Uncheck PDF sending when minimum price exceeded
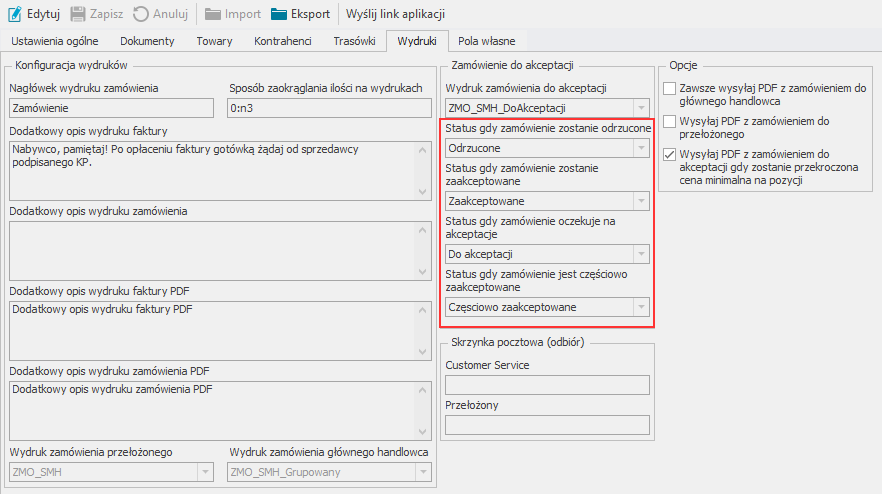The height and width of the screenshot is (494, 882). (669, 153)
